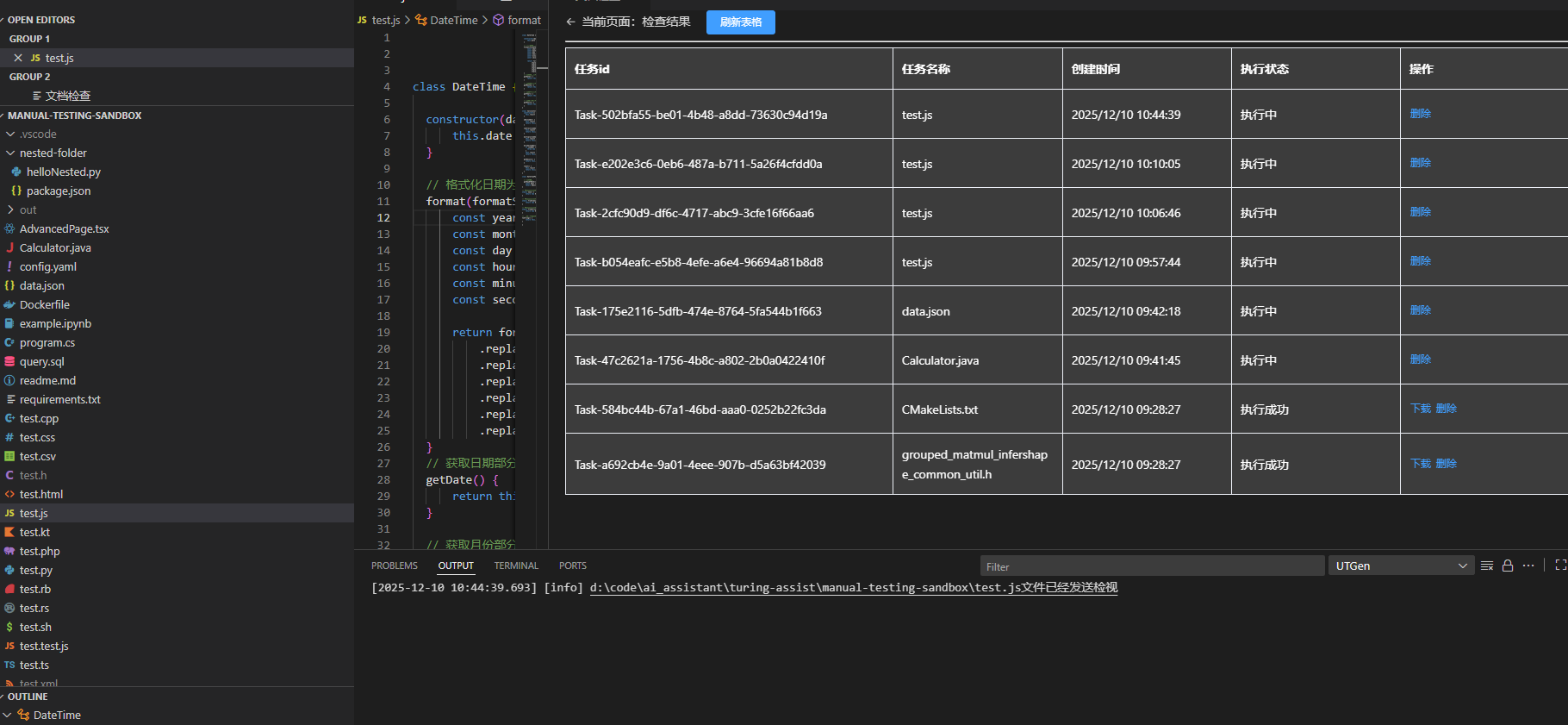1568x725 pixels.
Task: Click the output Filter text box
Action: pos(1151,566)
